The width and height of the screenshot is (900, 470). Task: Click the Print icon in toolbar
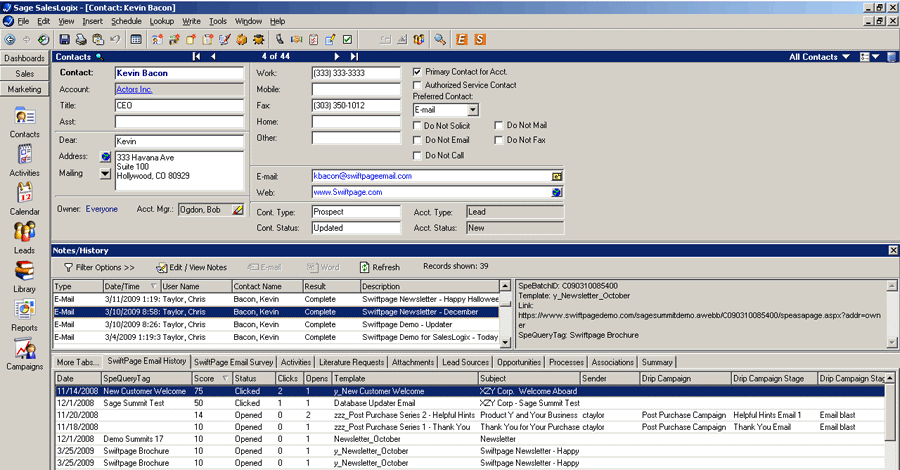[82, 40]
